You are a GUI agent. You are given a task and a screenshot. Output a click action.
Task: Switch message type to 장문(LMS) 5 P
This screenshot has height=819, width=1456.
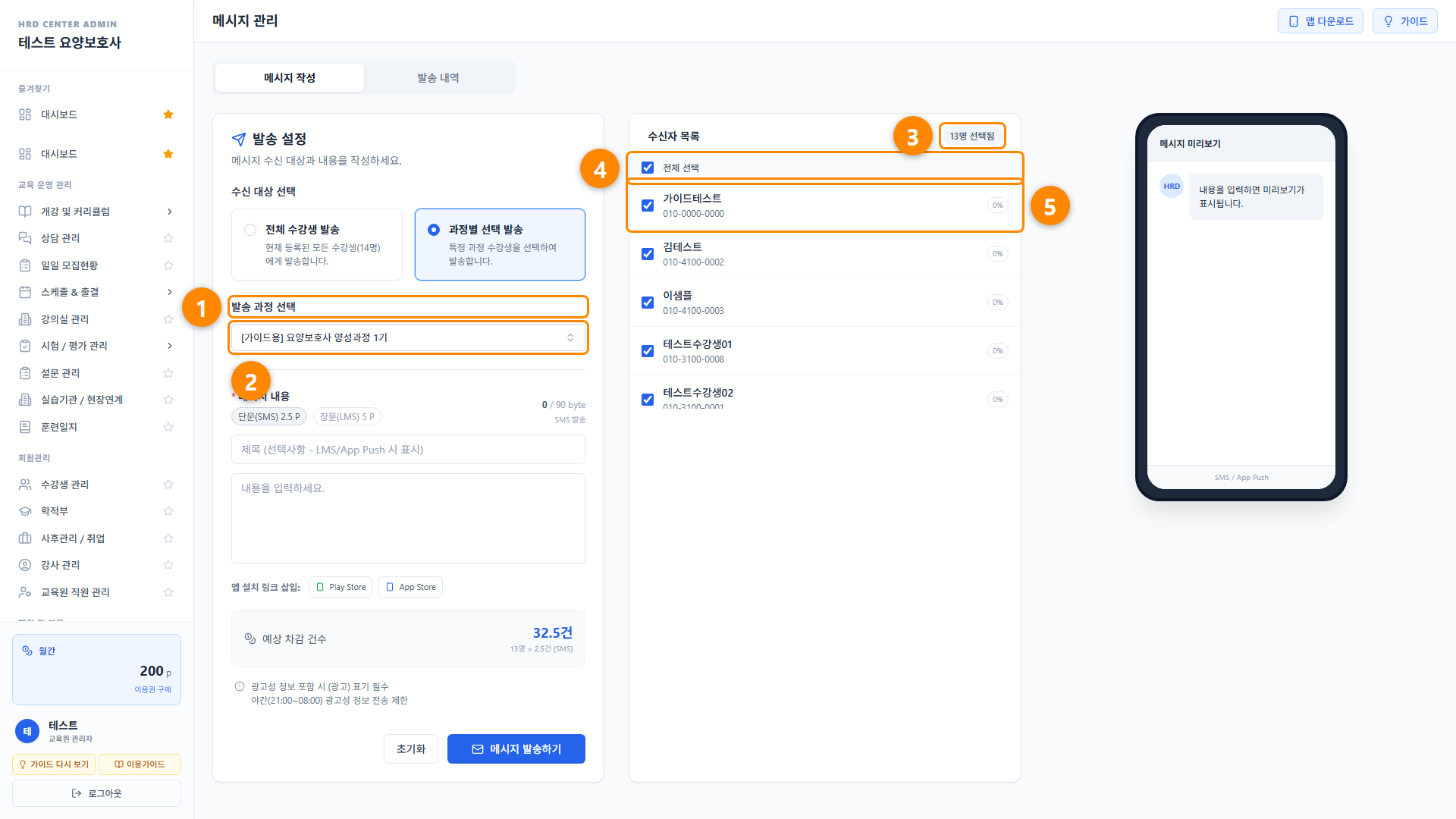[x=347, y=416]
